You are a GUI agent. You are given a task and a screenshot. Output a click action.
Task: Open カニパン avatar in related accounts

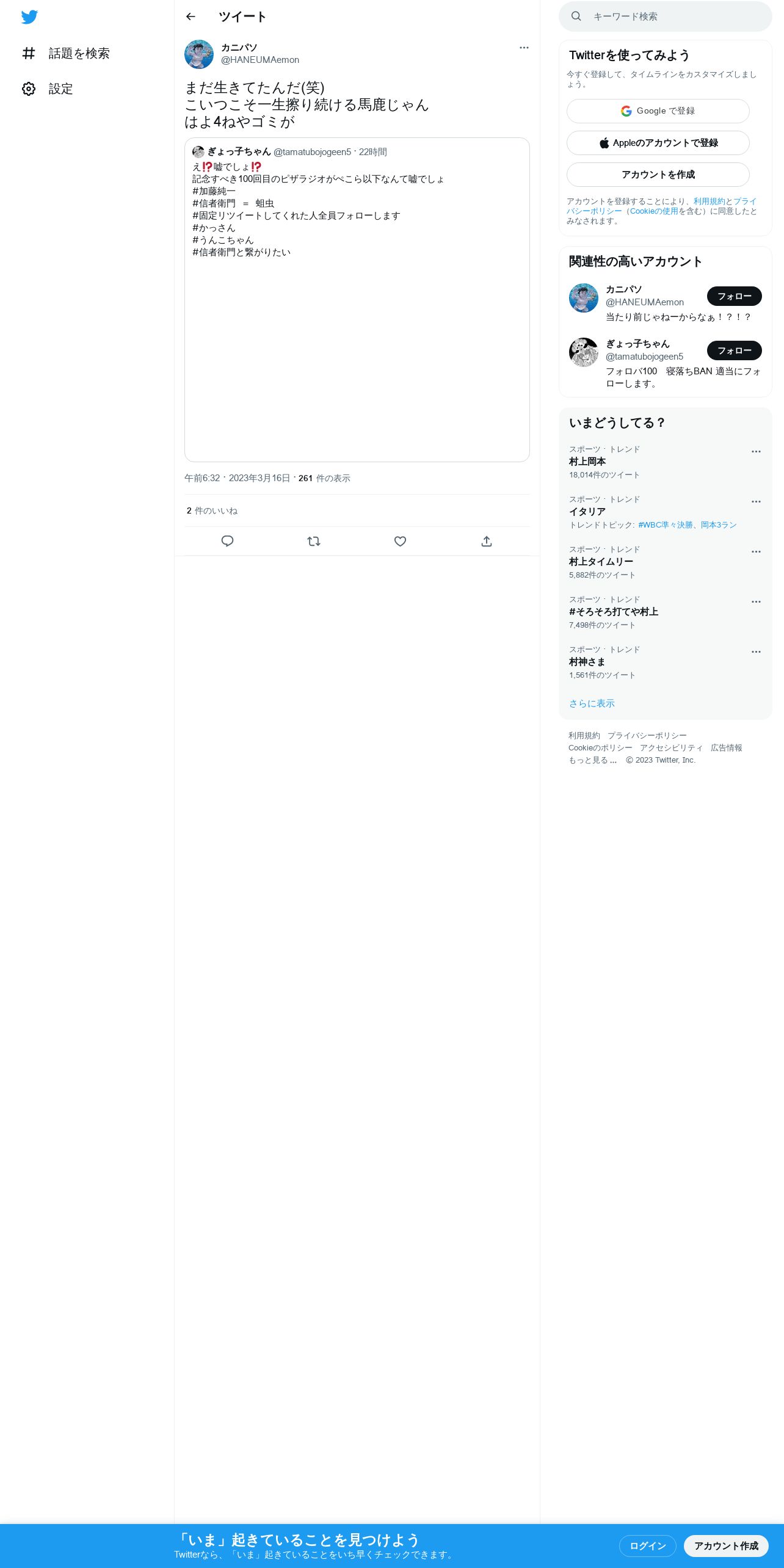tap(584, 298)
